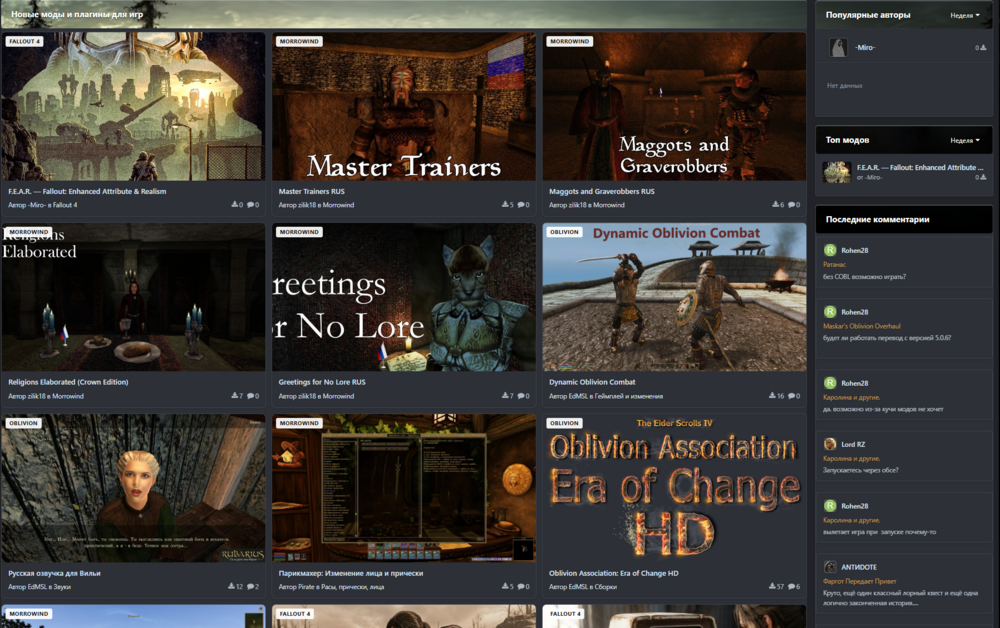
Task: Open the Oblivion Association: Era of Change HD title link
Action: [614, 573]
